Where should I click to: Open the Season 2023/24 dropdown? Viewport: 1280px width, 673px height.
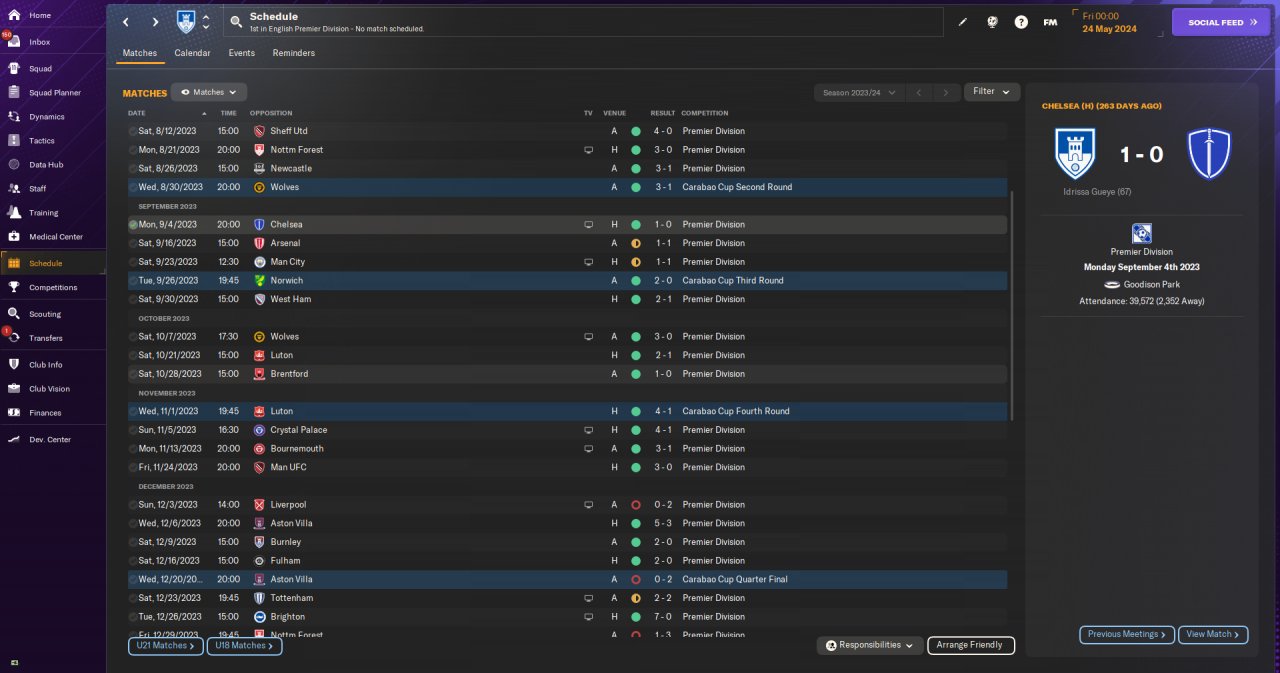[x=859, y=92]
